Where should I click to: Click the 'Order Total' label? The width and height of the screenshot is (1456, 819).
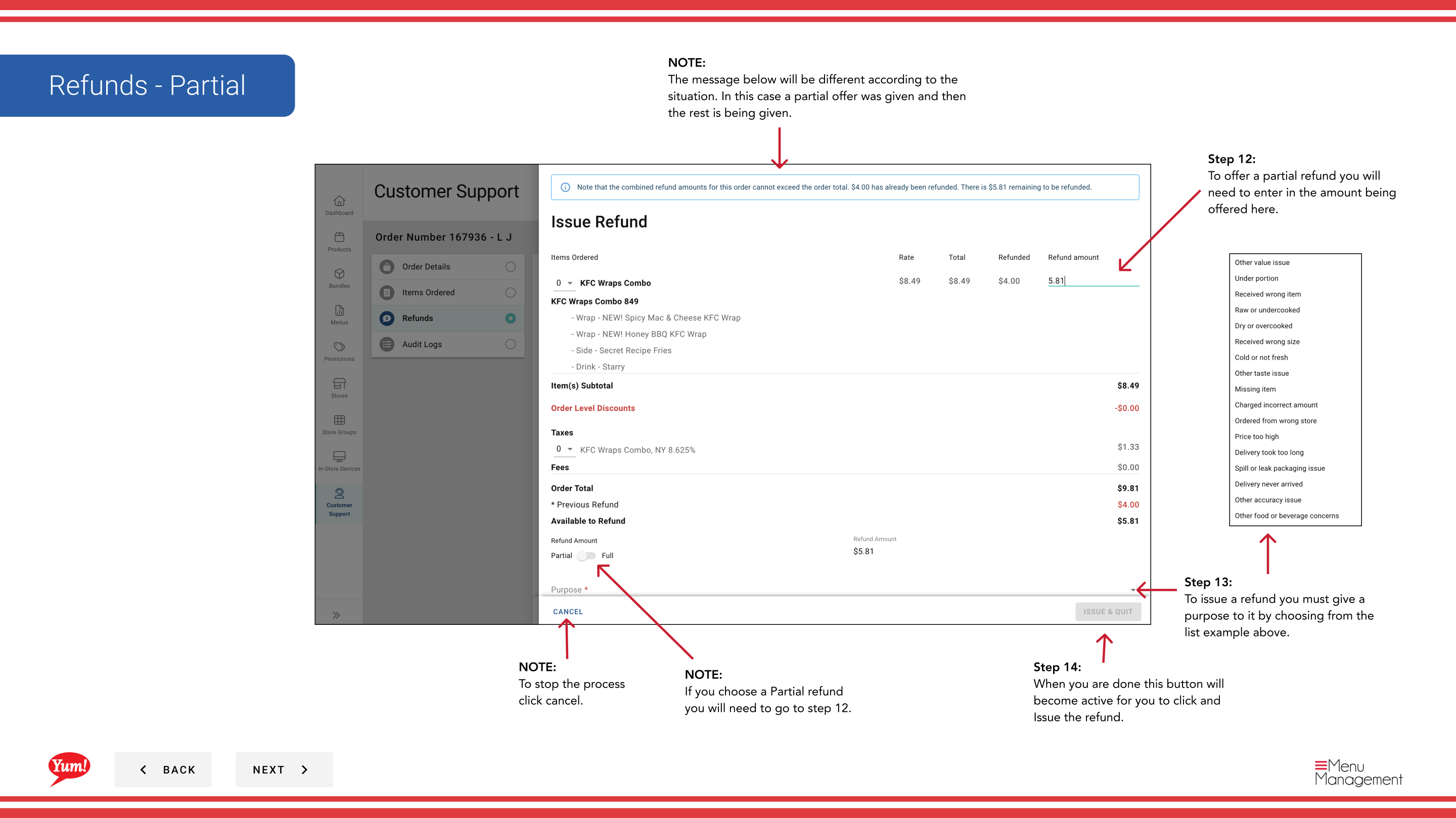pyautogui.click(x=572, y=488)
